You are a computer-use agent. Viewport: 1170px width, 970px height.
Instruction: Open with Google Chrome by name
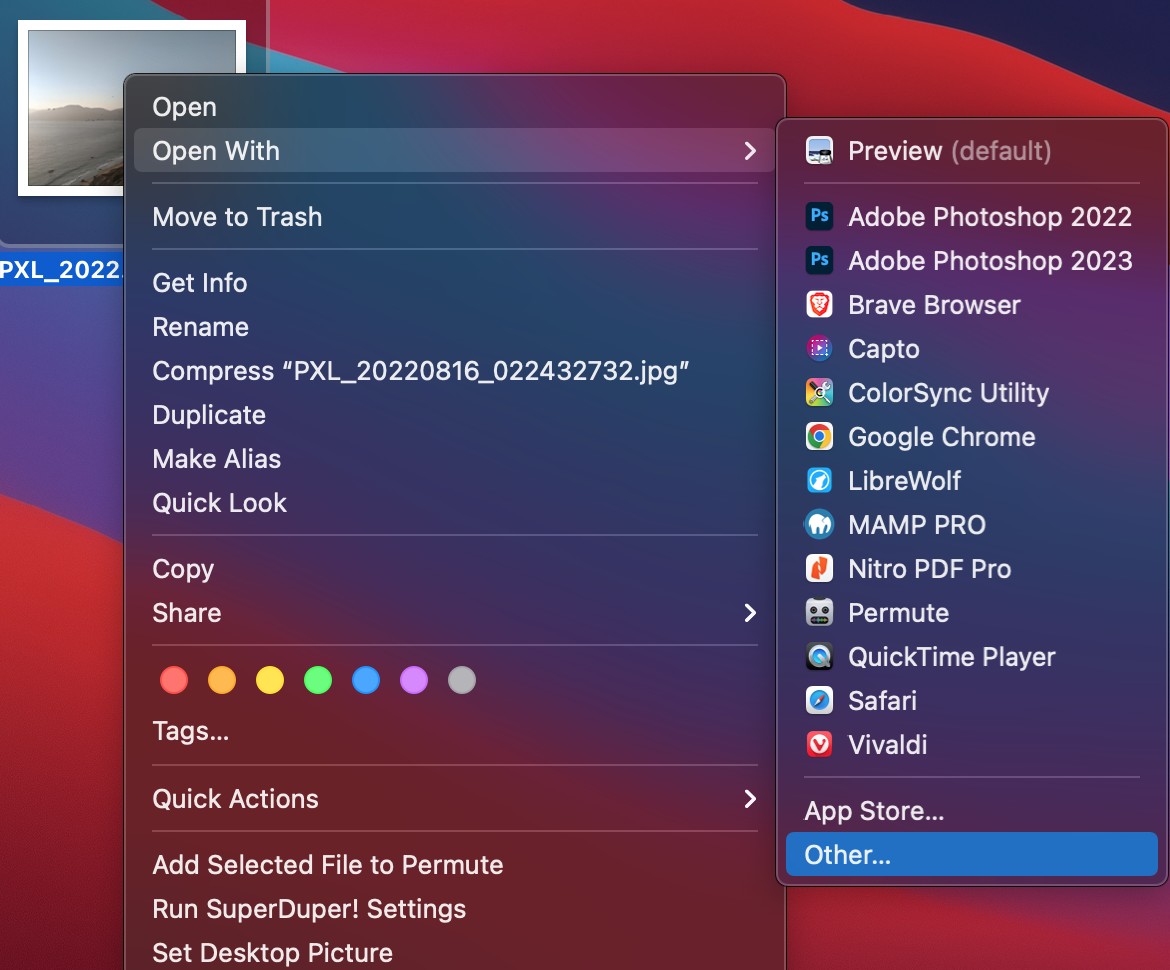pyautogui.click(x=942, y=436)
